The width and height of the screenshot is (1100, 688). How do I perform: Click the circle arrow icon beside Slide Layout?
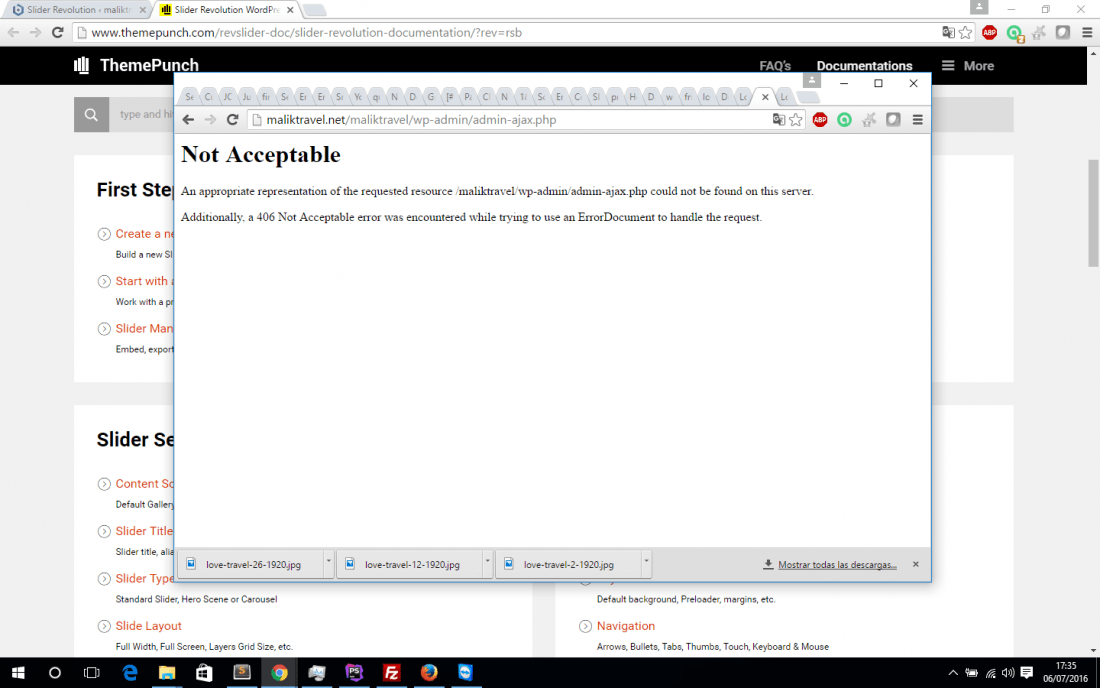point(104,626)
